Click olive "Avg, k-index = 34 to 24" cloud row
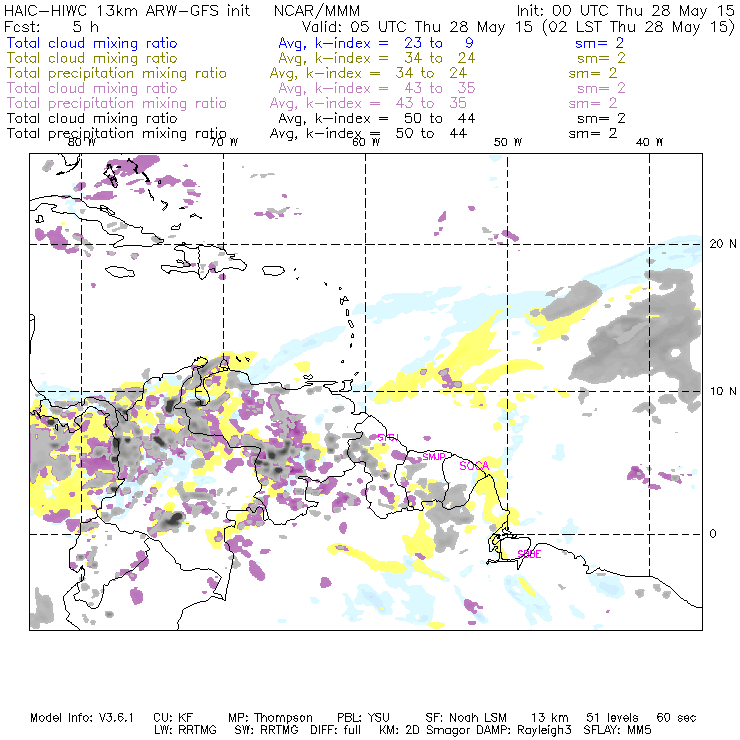 (x=377, y=58)
